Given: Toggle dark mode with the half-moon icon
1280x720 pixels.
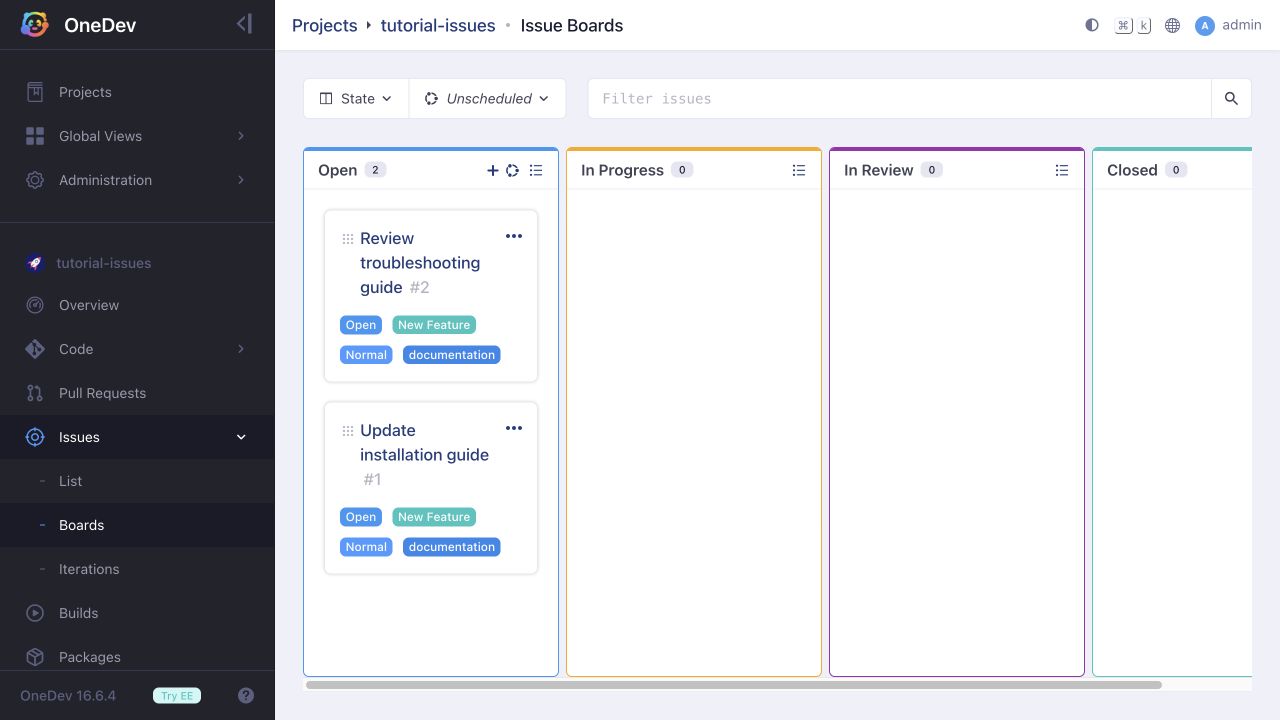Looking at the screenshot, I should (x=1092, y=25).
